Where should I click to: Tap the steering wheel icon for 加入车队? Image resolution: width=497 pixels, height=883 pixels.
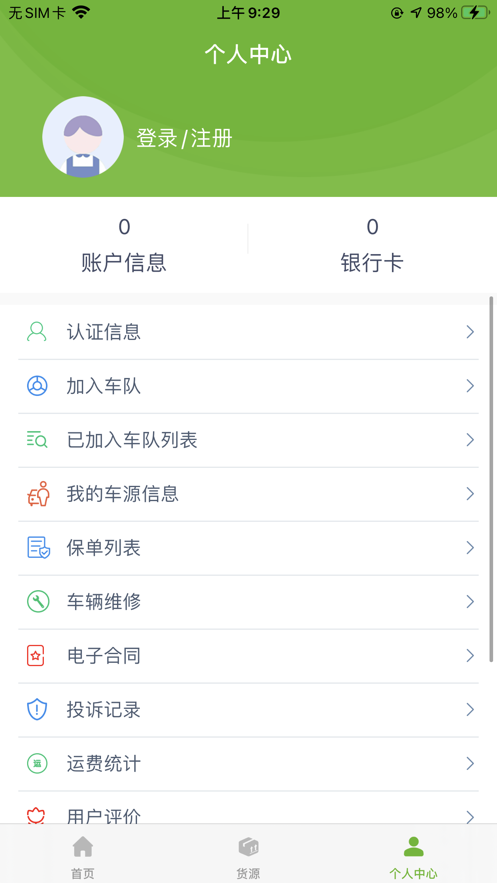tap(37, 386)
